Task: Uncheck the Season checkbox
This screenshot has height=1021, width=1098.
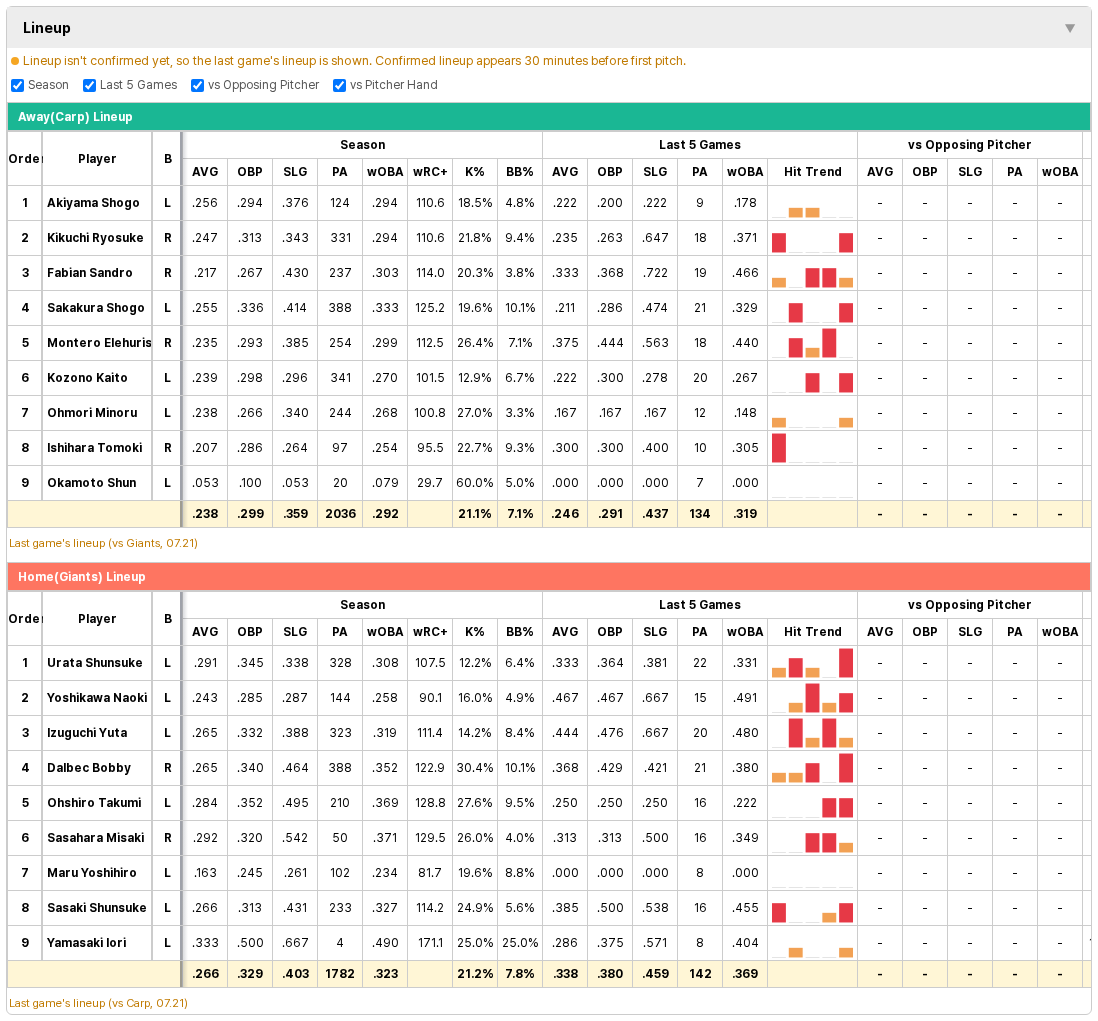Action: [18, 85]
